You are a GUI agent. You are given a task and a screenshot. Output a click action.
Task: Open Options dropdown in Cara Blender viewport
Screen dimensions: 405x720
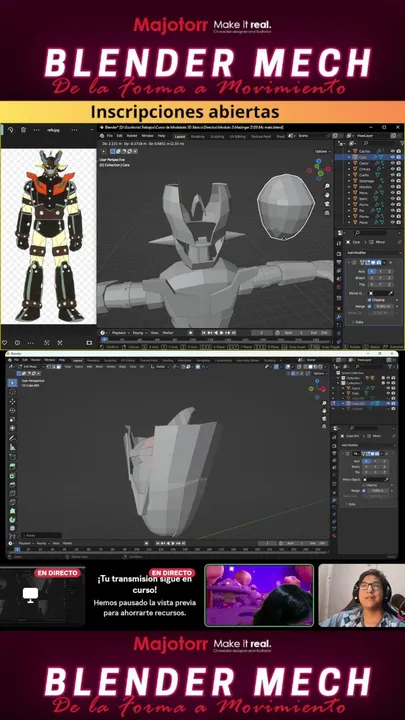[x=322, y=151]
